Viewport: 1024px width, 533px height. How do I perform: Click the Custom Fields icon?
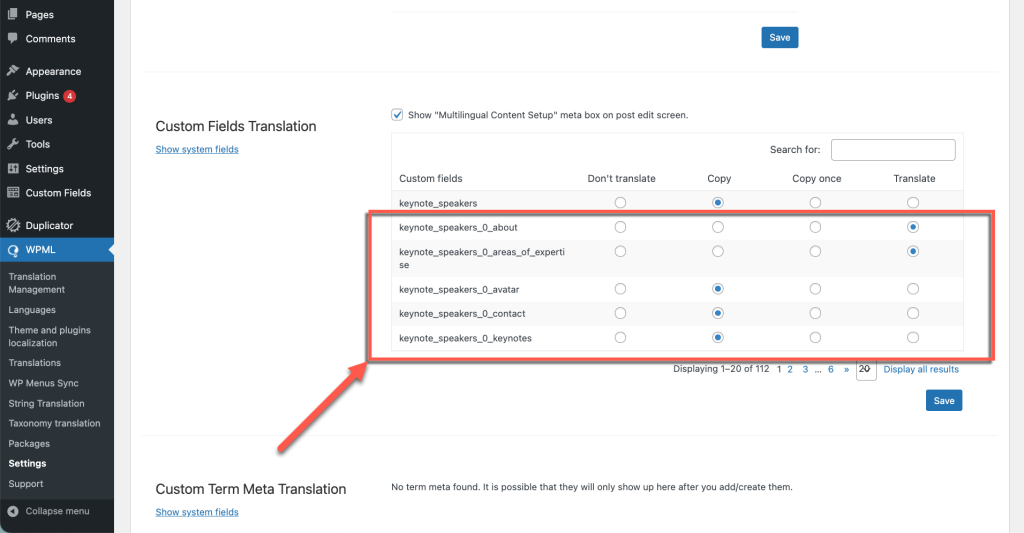12,193
